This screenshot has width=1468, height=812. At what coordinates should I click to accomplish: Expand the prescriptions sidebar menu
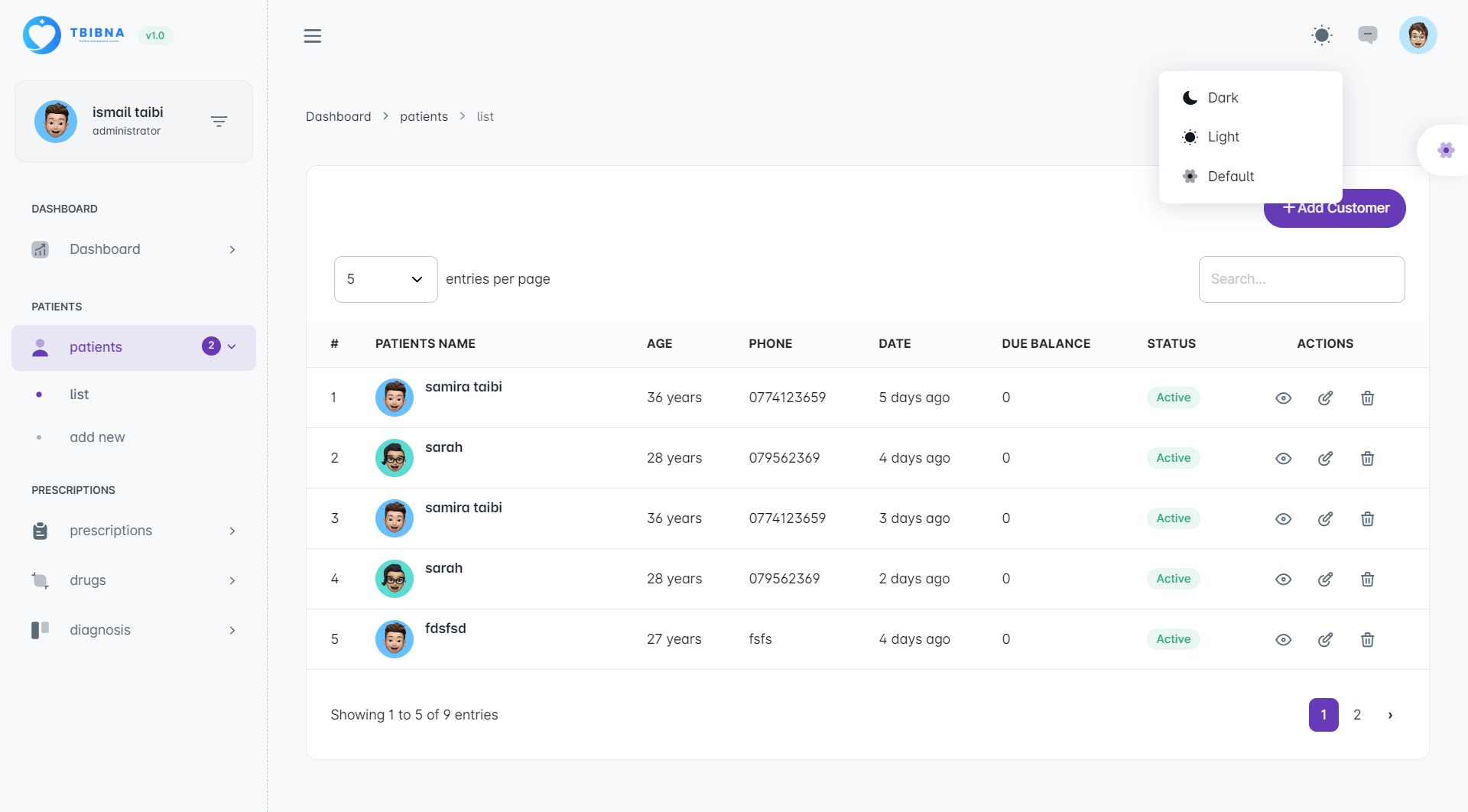tap(134, 531)
